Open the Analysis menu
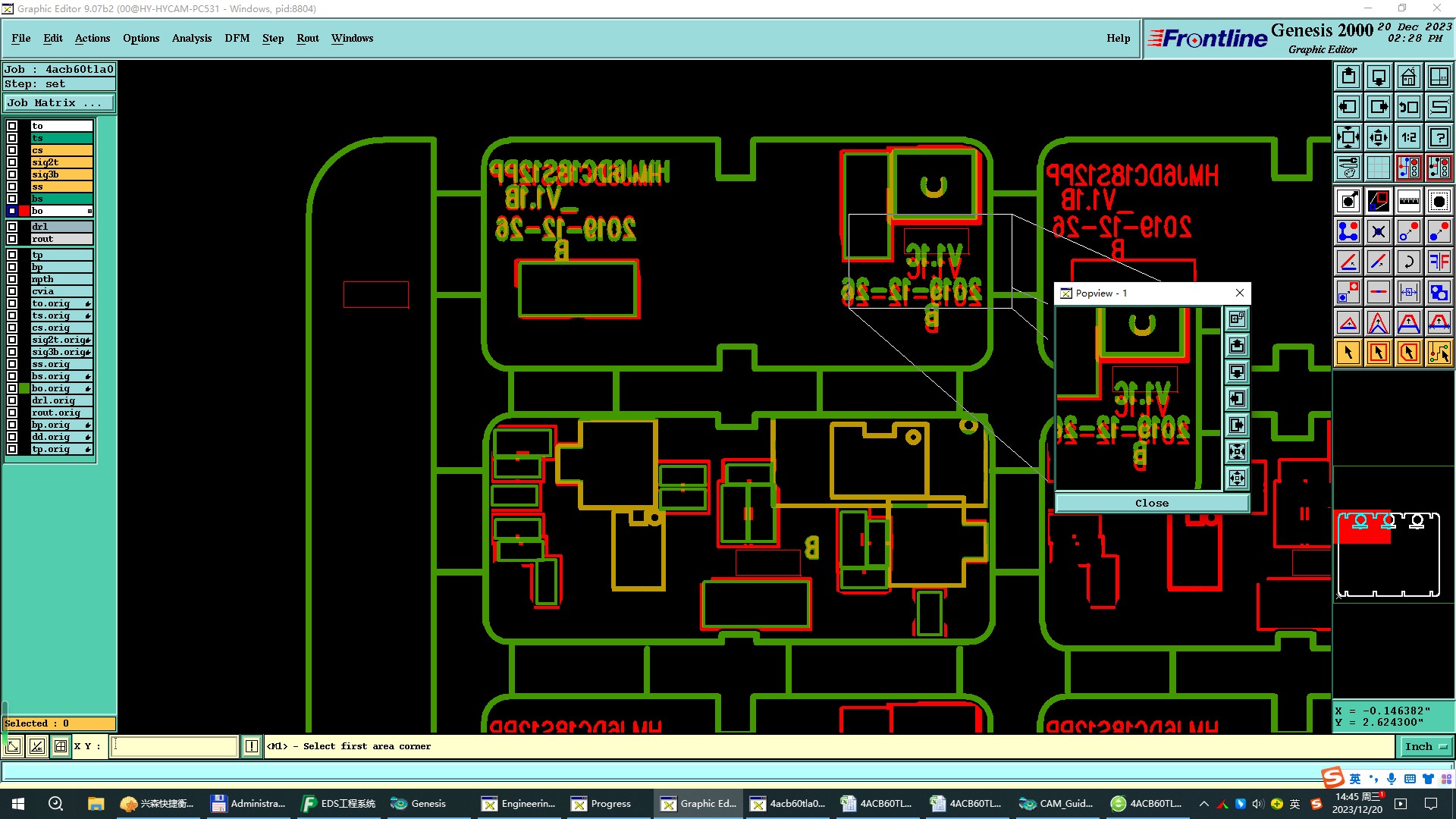Screen dimensions: 1456x819 coord(191,38)
